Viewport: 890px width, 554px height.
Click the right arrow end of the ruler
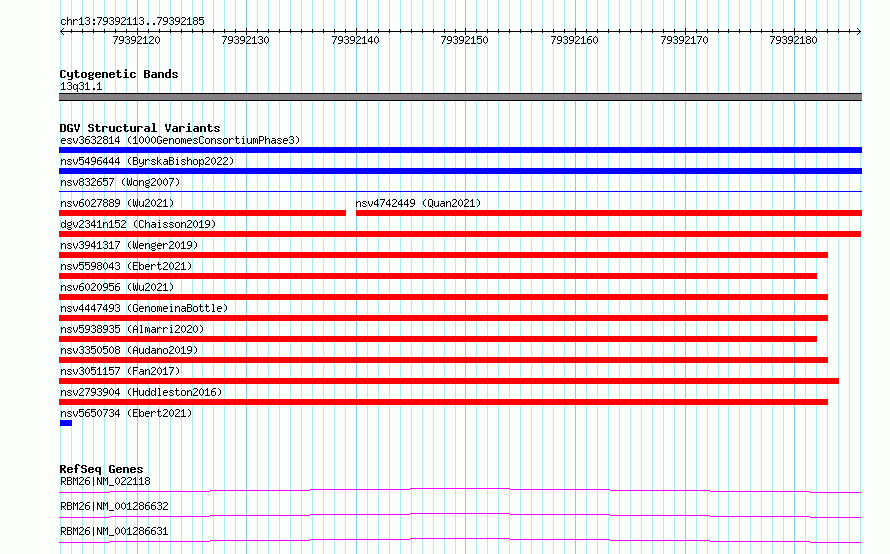[x=859, y=32]
